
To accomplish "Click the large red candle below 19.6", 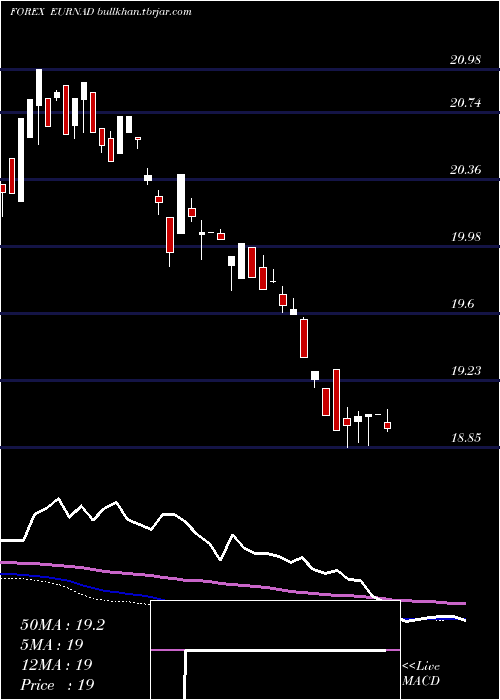I will coord(304,338).
